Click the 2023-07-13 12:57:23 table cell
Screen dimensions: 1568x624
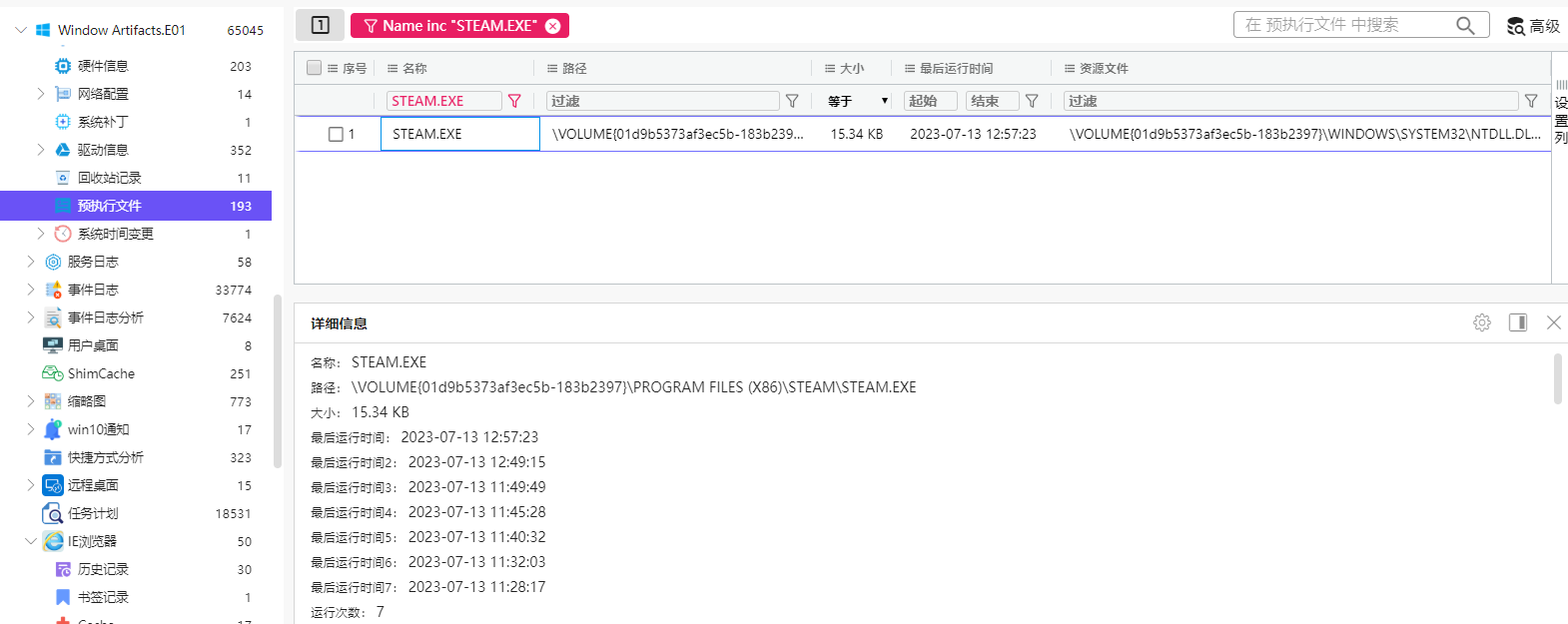coord(973,134)
